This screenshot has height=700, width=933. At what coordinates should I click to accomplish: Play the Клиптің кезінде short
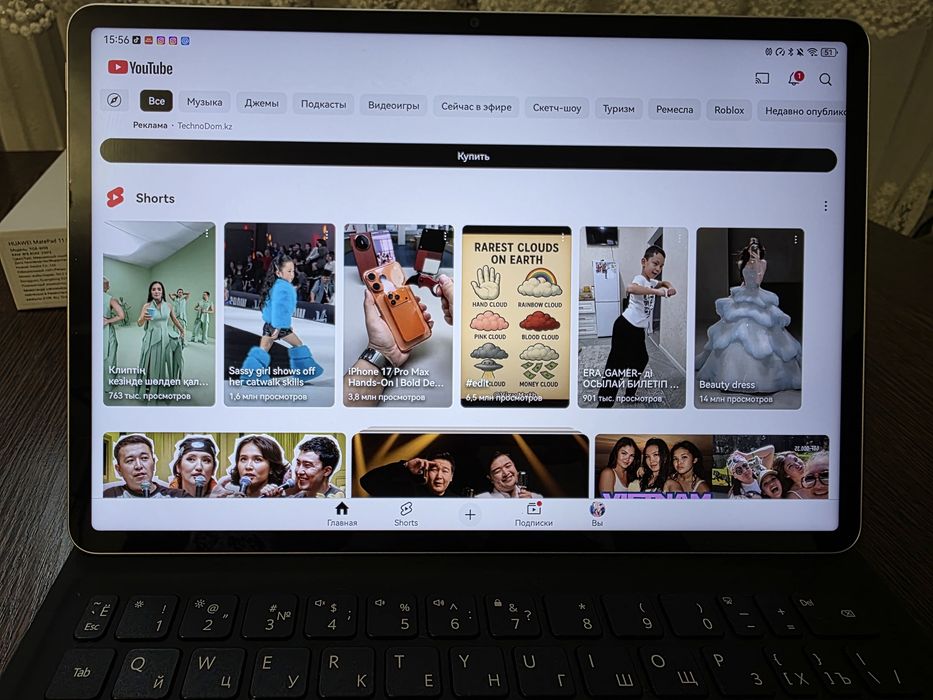coord(159,314)
